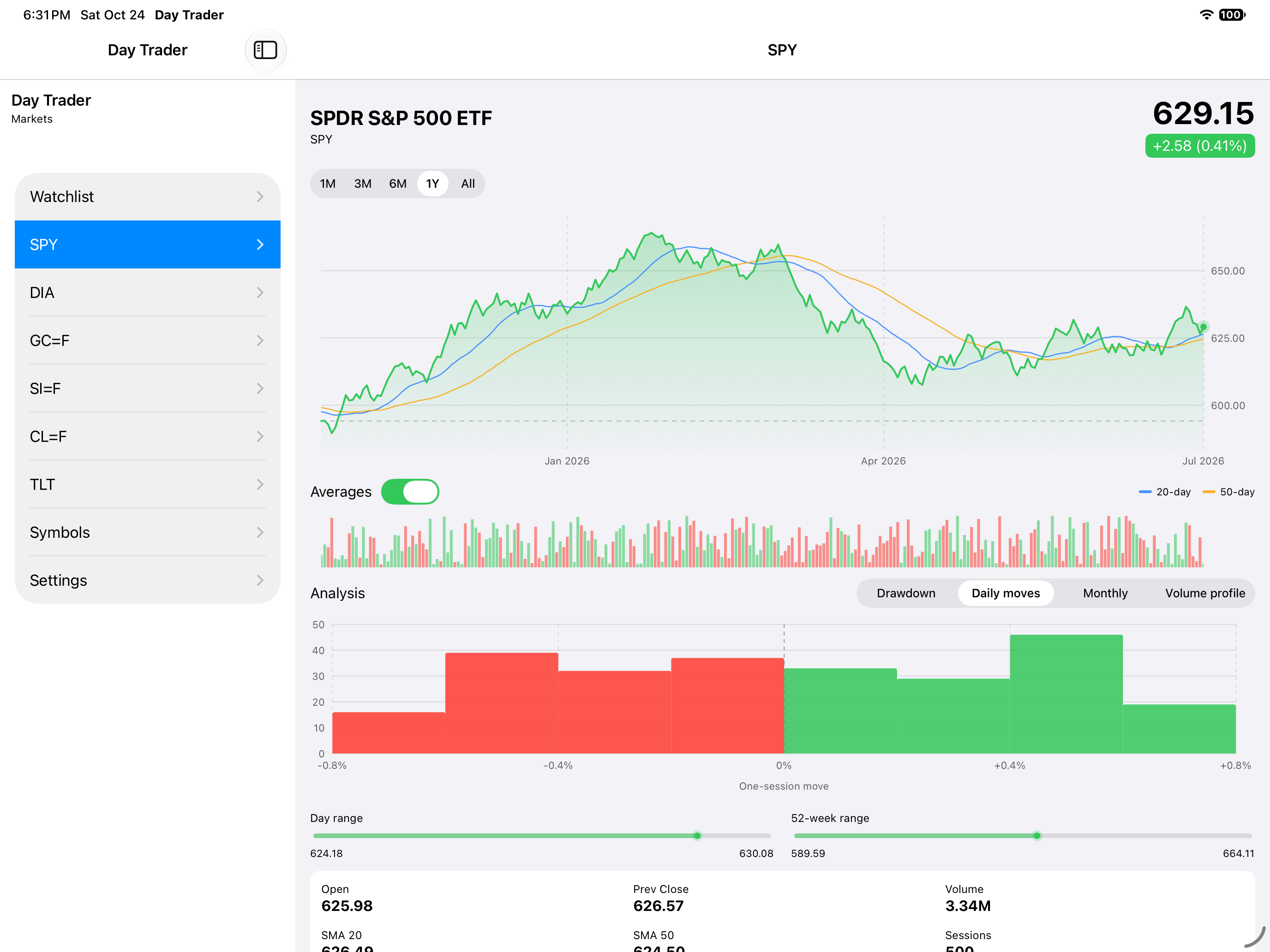Click the 52-week range slider marker
1270x952 pixels.
point(1037,836)
